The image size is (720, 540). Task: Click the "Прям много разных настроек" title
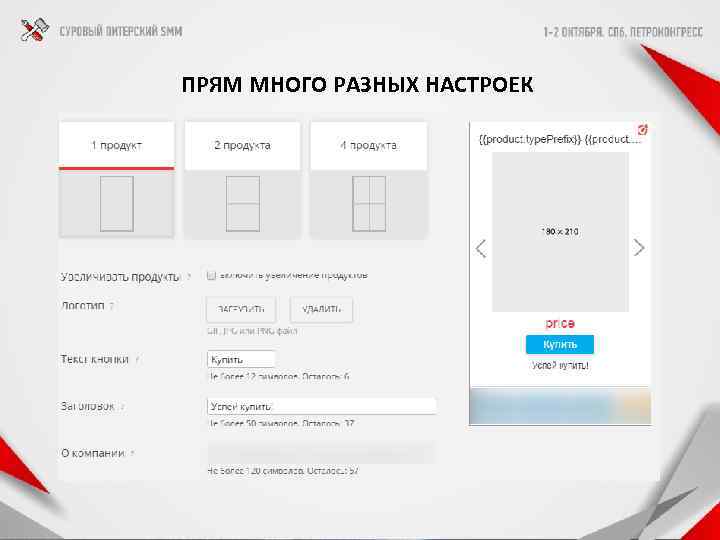click(x=357, y=84)
